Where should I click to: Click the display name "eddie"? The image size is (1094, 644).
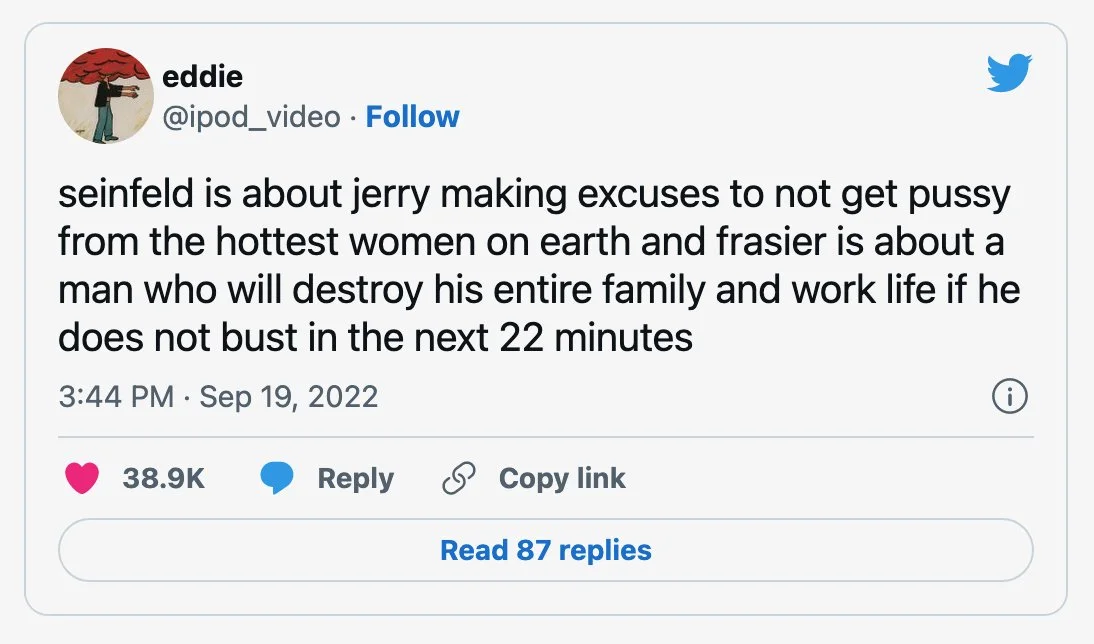(202, 76)
